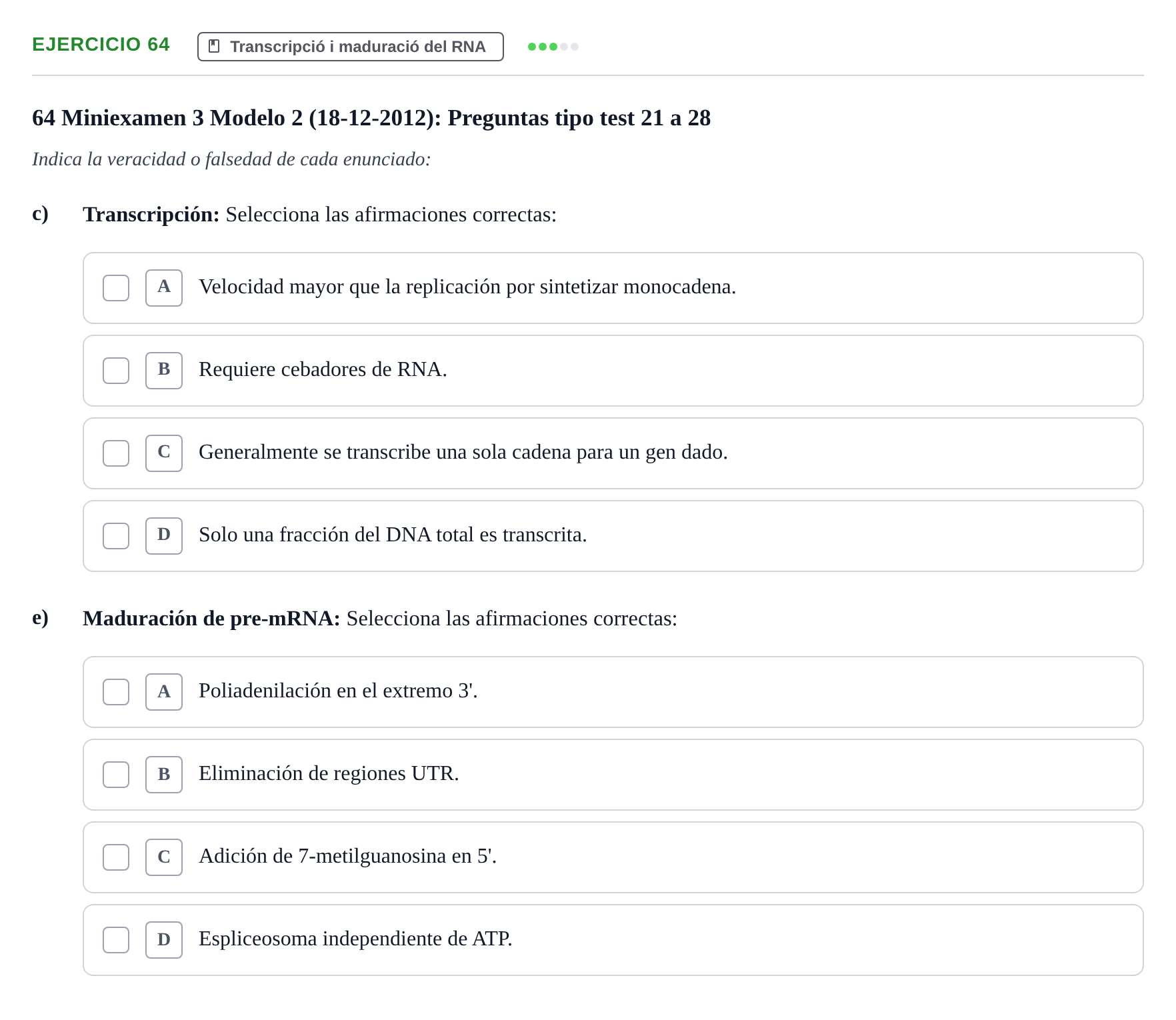Click the book icon in the topic tag
This screenshot has height=1020, width=1176.
pyautogui.click(x=214, y=46)
